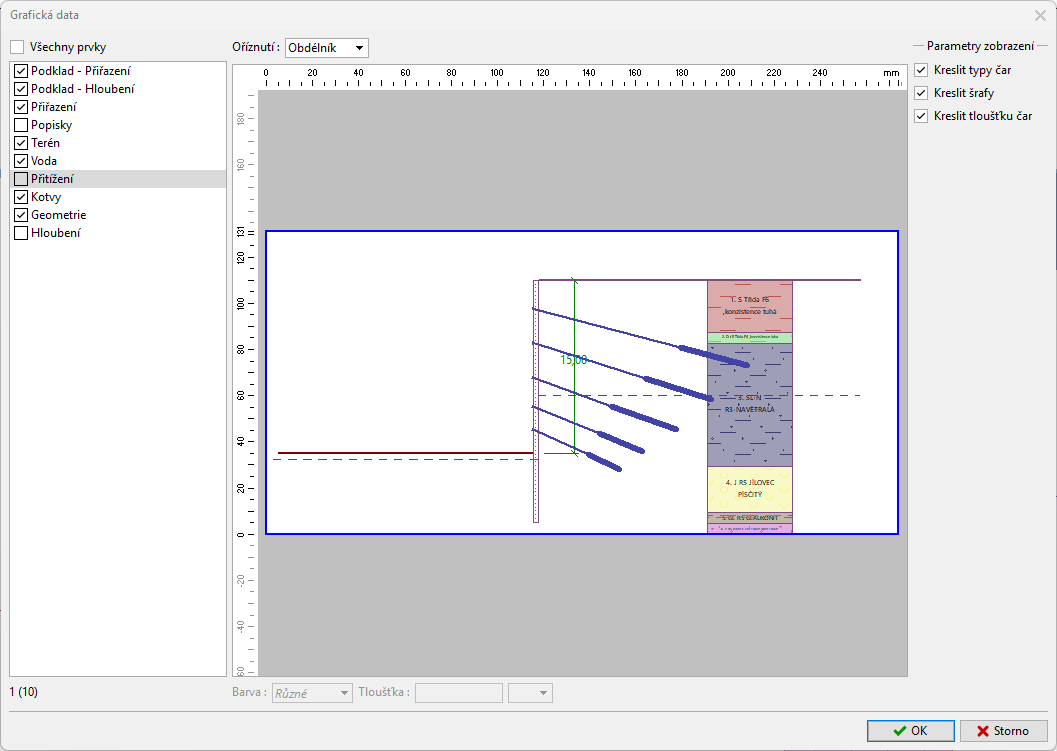Check the Všechny prvky checkbox

[x=17, y=47]
